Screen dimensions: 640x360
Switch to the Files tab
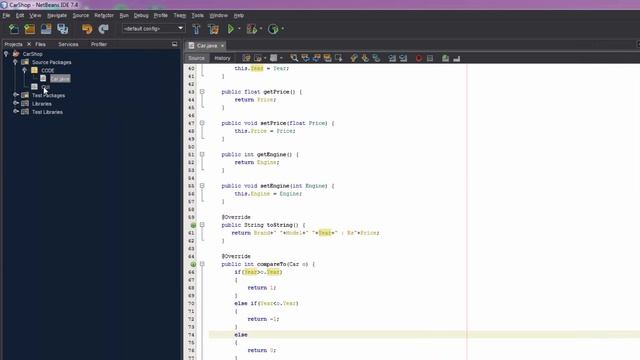pyautogui.click(x=40, y=44)
